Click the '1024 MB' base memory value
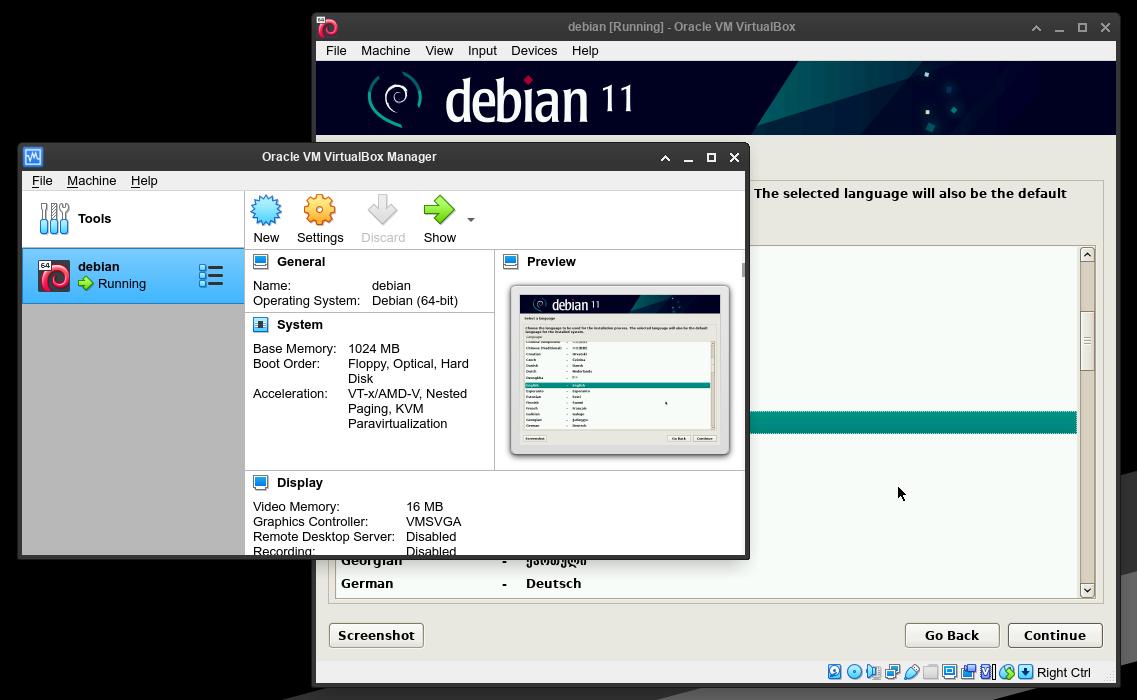This screenshot has width=1137, height=700. 373,349
